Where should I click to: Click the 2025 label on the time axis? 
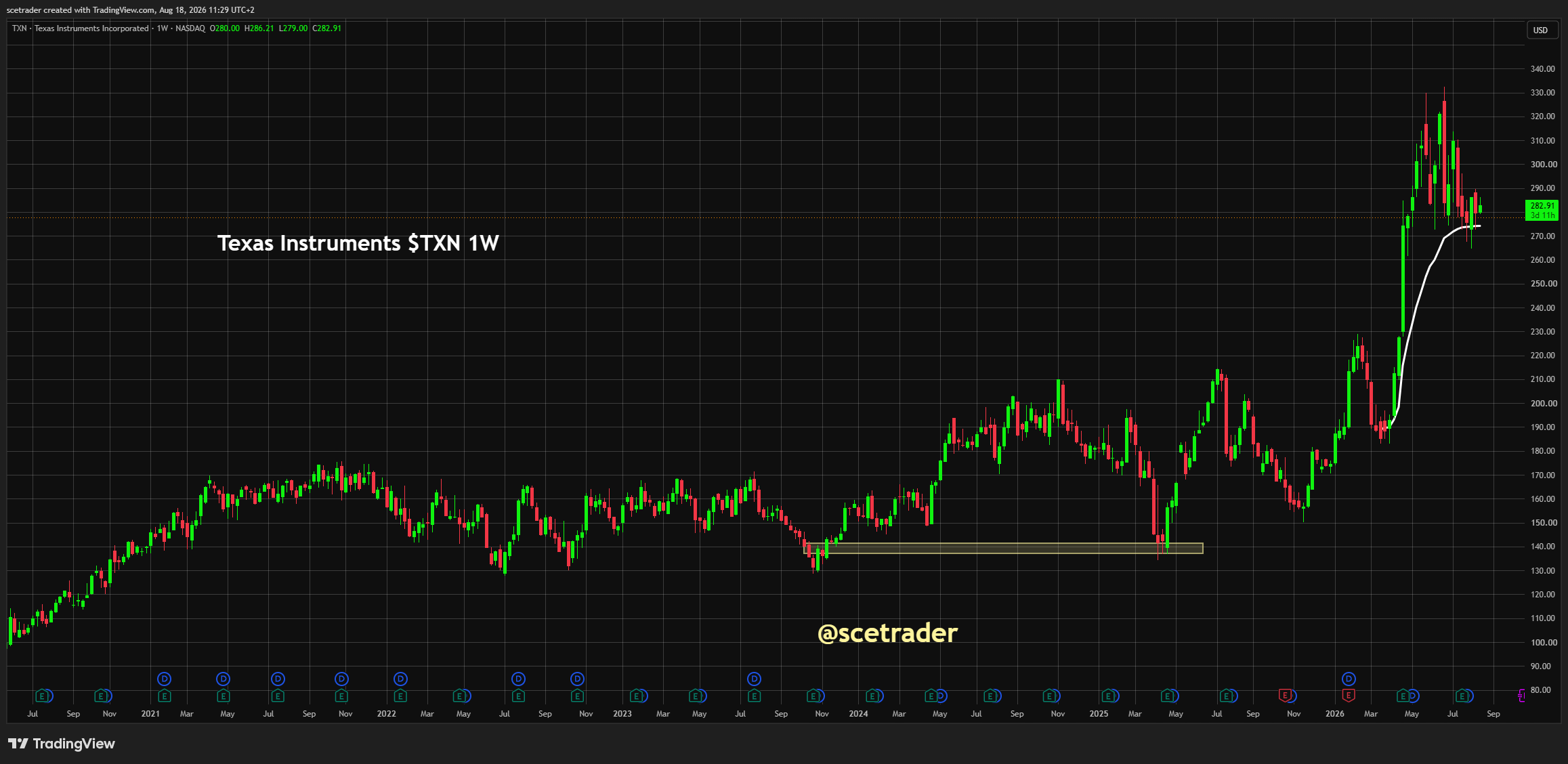[x=1099, y=714]
